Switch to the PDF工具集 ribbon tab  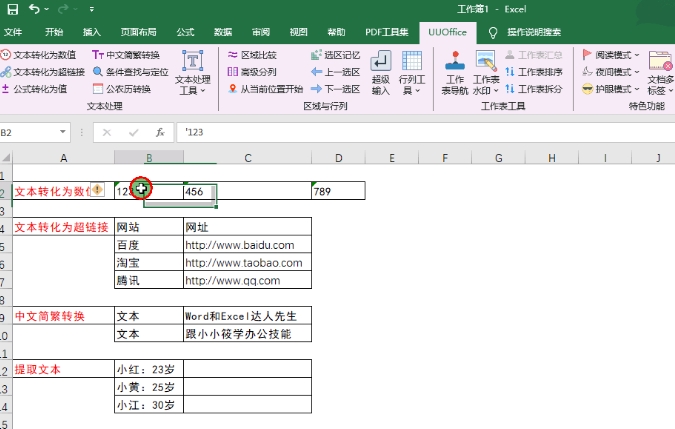pos(387,32)
